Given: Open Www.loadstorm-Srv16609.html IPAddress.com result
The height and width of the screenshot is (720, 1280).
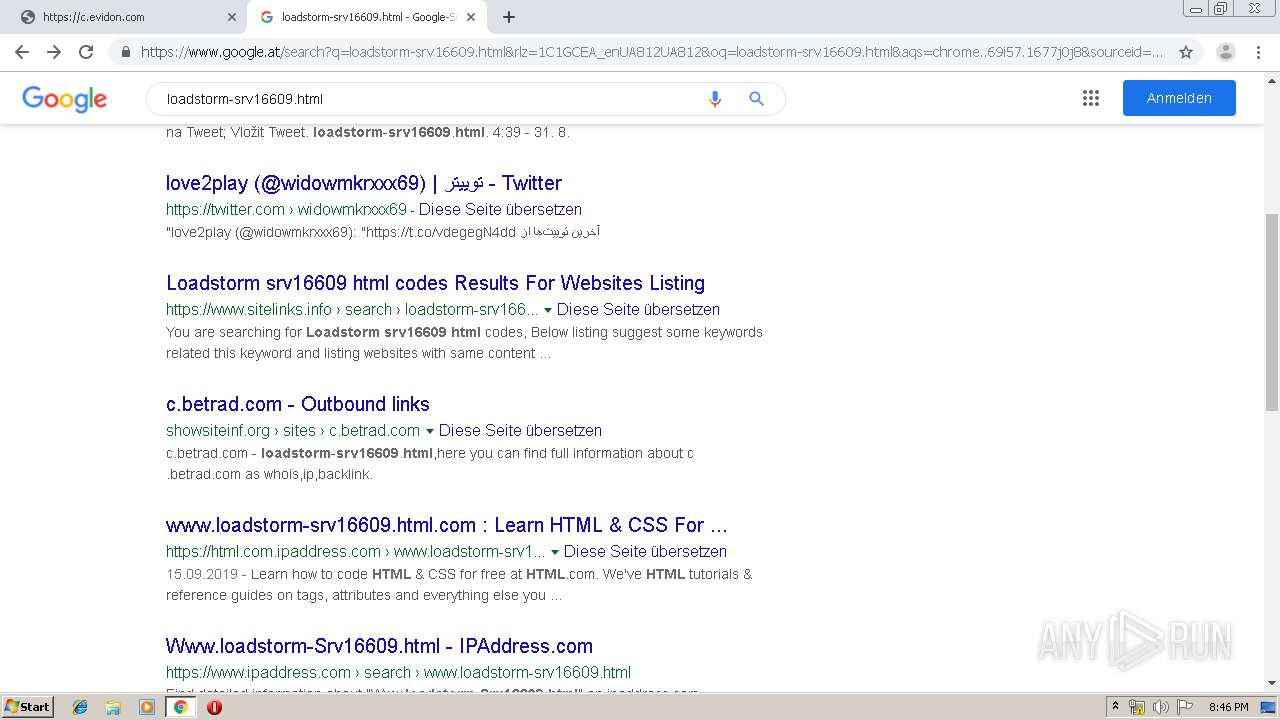Looking at the screenshot, I should pyautogui.click(x=379, y=646).
